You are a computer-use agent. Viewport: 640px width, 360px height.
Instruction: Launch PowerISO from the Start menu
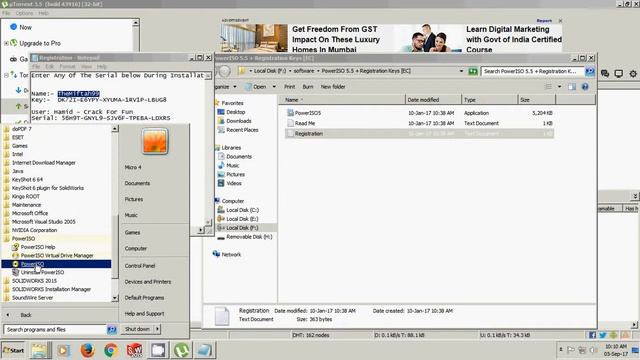coord(32,264)
